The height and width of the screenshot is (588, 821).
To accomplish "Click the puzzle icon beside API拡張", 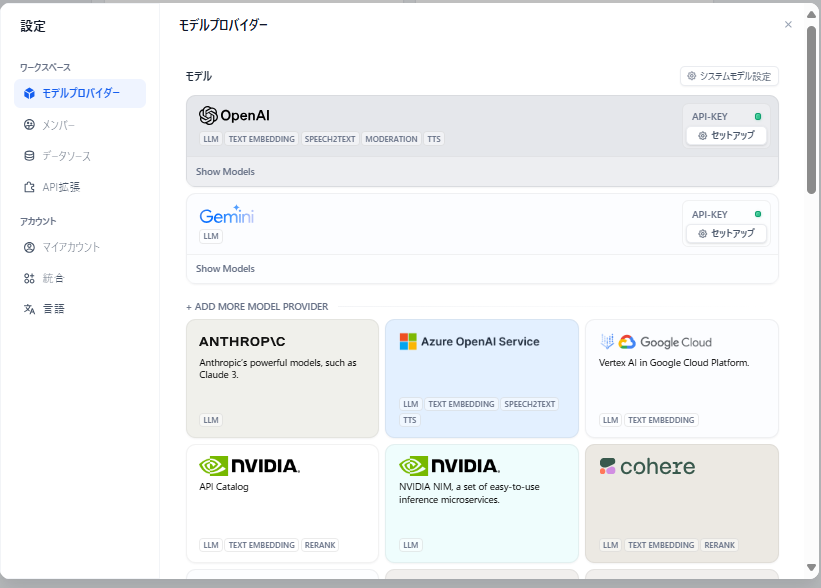I will click(29, 187).
